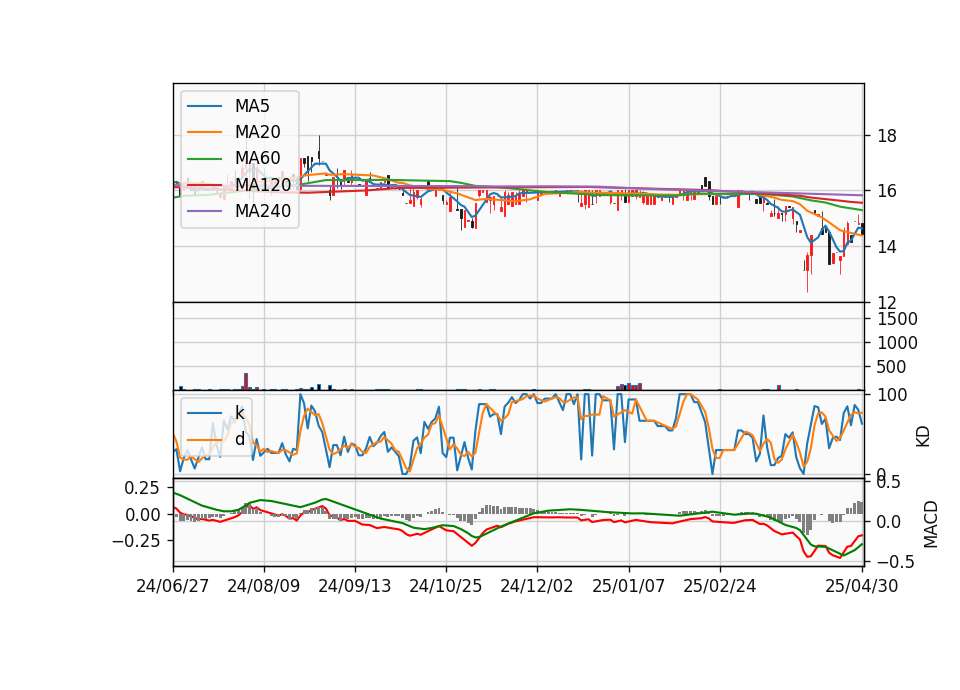Click the orange MA20 legend line sample
Image resolution: width=960 pixels, height=690 pixels.
coord(204,133)
